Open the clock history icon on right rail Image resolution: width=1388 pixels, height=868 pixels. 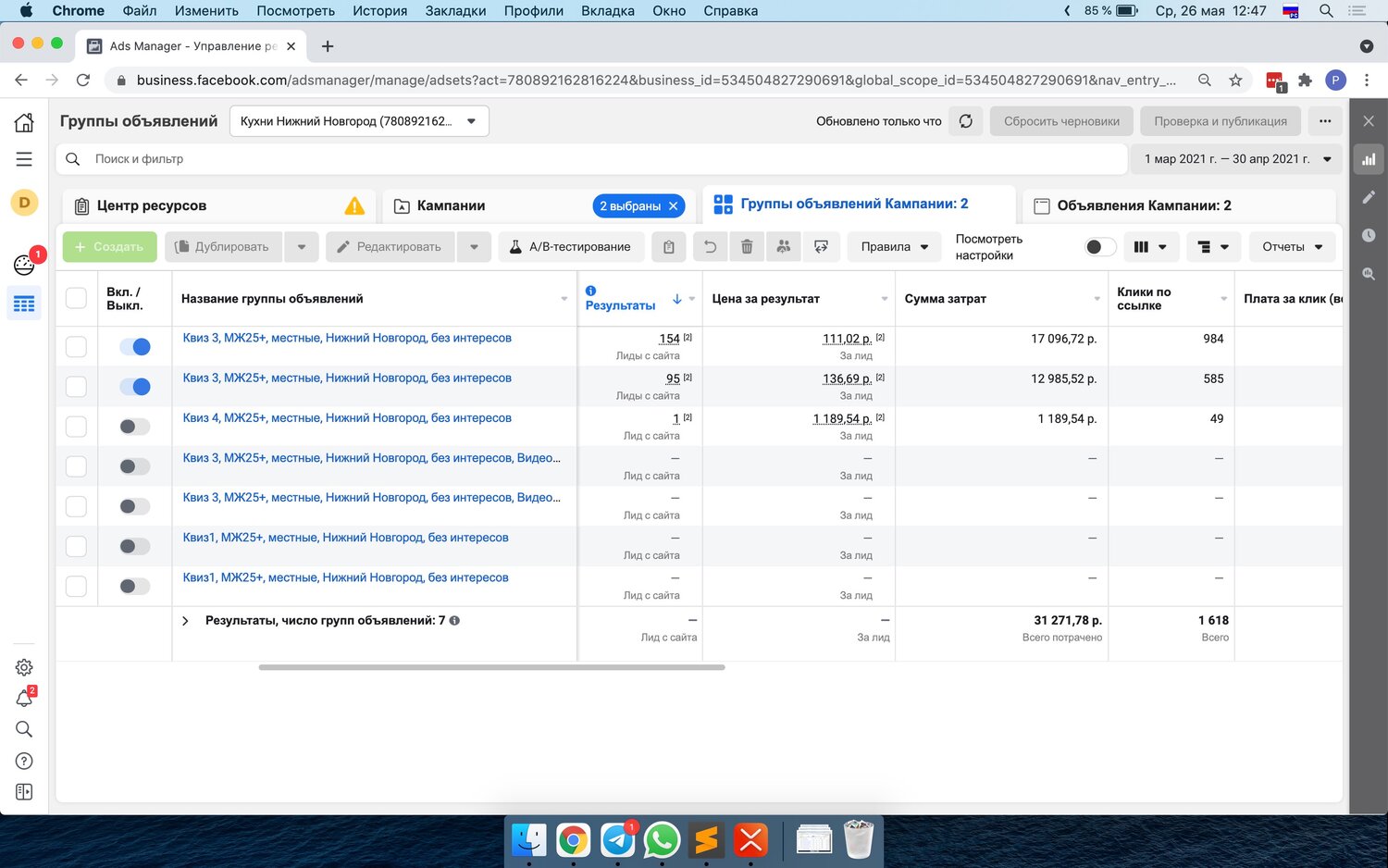(1369, 235)
